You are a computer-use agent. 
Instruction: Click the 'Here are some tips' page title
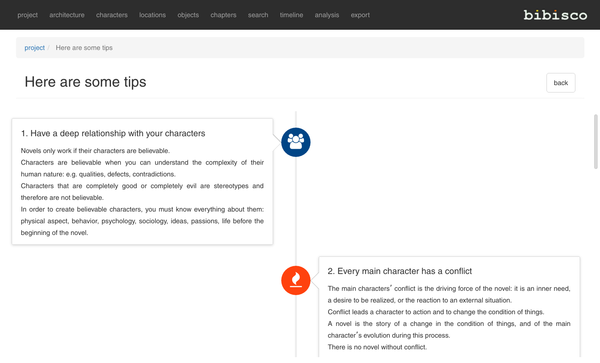click(85, 82)
